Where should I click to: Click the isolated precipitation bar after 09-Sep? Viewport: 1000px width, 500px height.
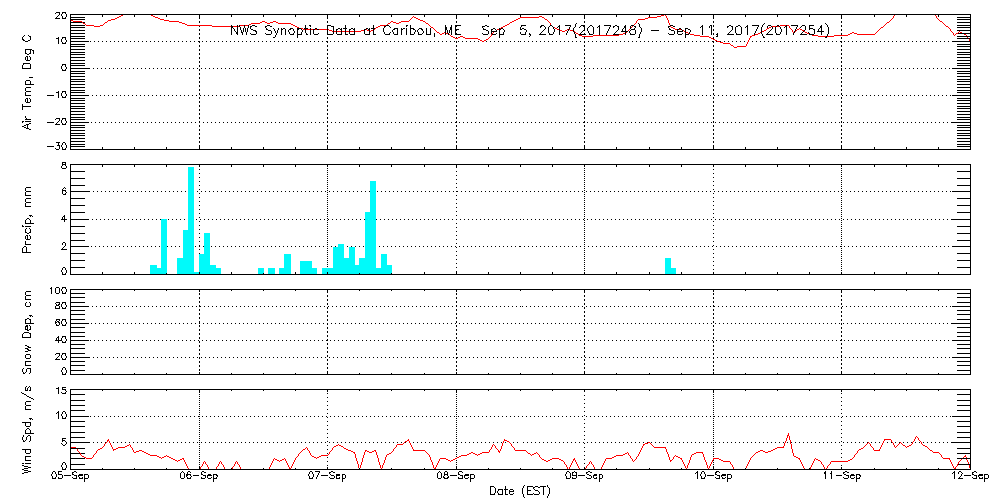(668, 265)
